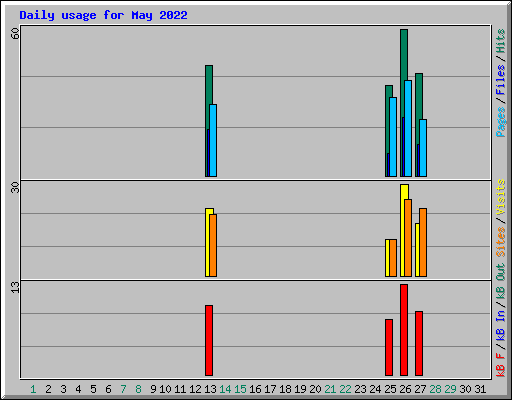Viewport: 512px width, 400px height.
Task: Click day 29 on the x-axis
Action: coord(450,389)
